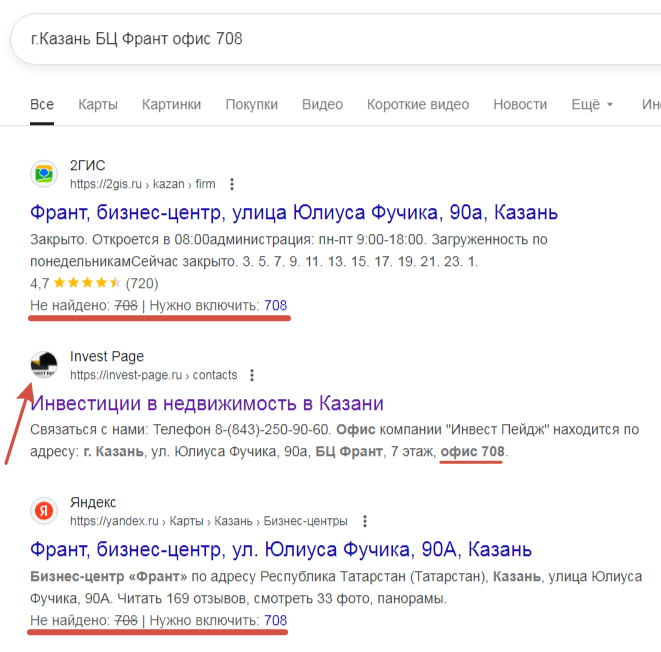Open the Yandex Франт бизнес-центр title link
This screenshot has width=661, height=652.
click(281, 550)
